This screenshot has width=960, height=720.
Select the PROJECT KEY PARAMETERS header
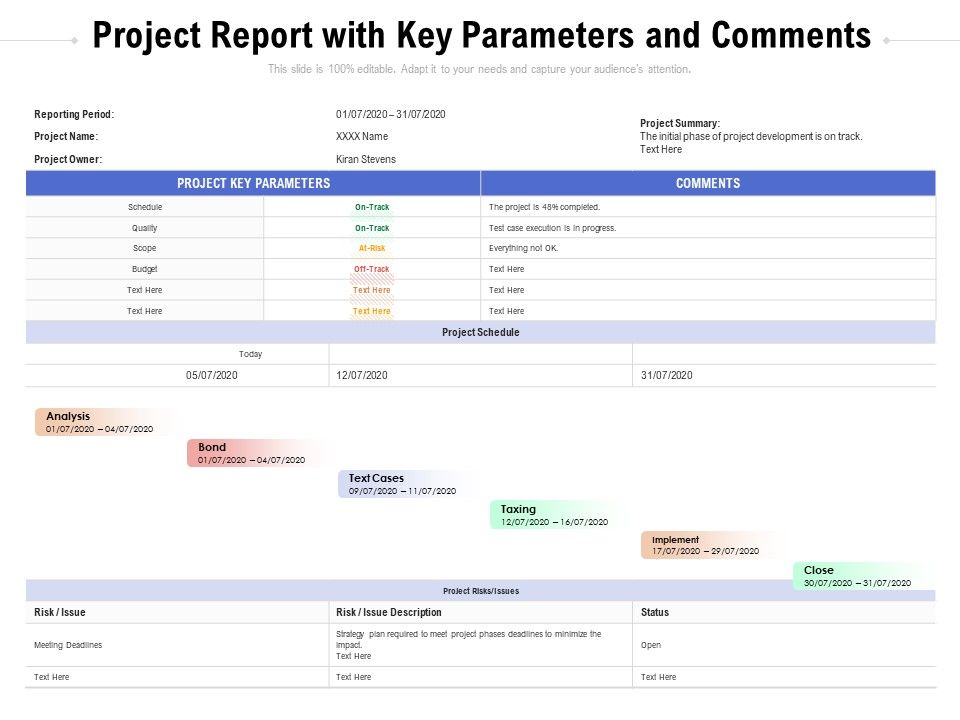[252, 183]
